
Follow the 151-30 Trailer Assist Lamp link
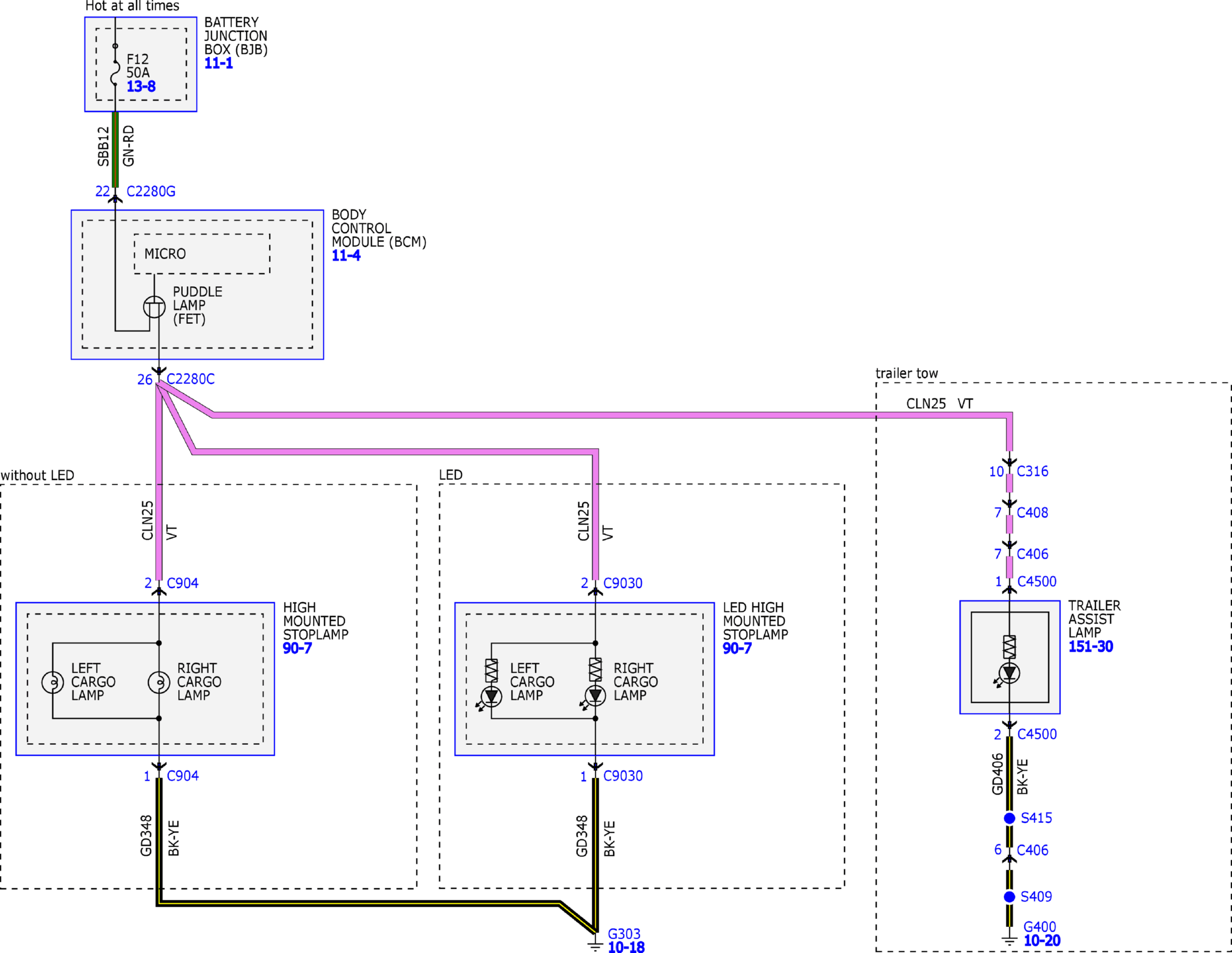tap(1090, 647)
